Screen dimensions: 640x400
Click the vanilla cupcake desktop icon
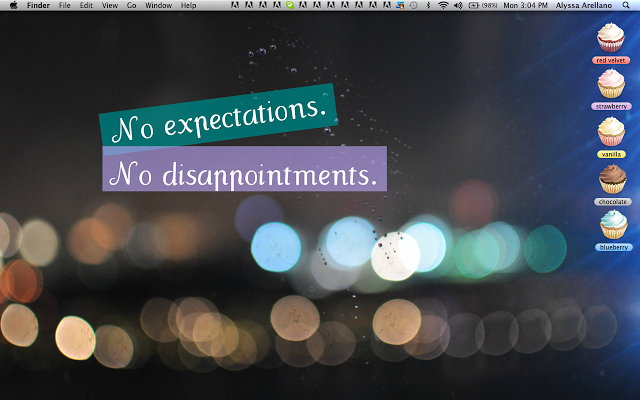[x=610, y=131]
